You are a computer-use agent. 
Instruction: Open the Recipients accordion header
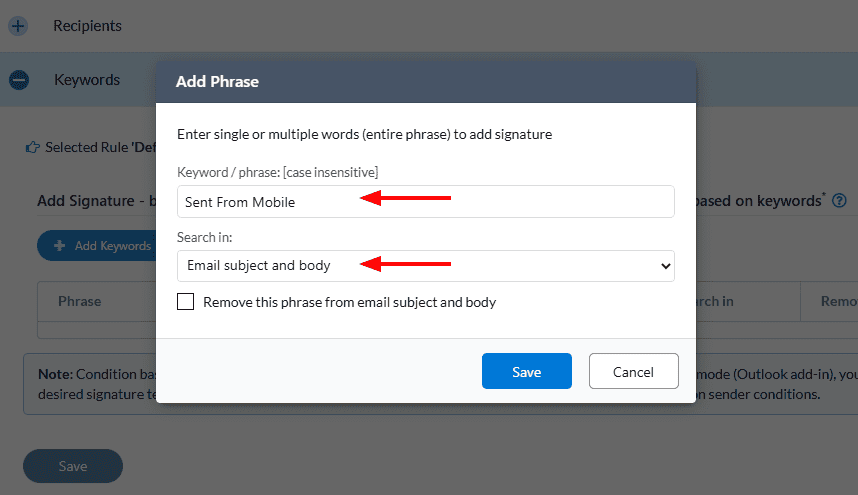[x=88, y=25]
